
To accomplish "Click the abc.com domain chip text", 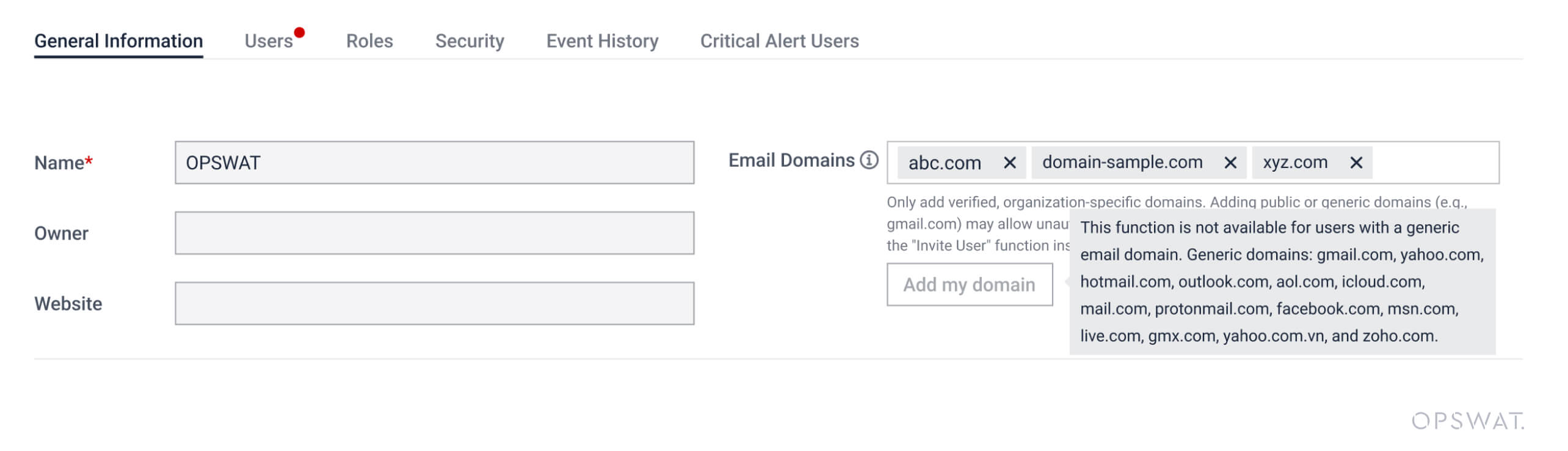I will [945, 163].
